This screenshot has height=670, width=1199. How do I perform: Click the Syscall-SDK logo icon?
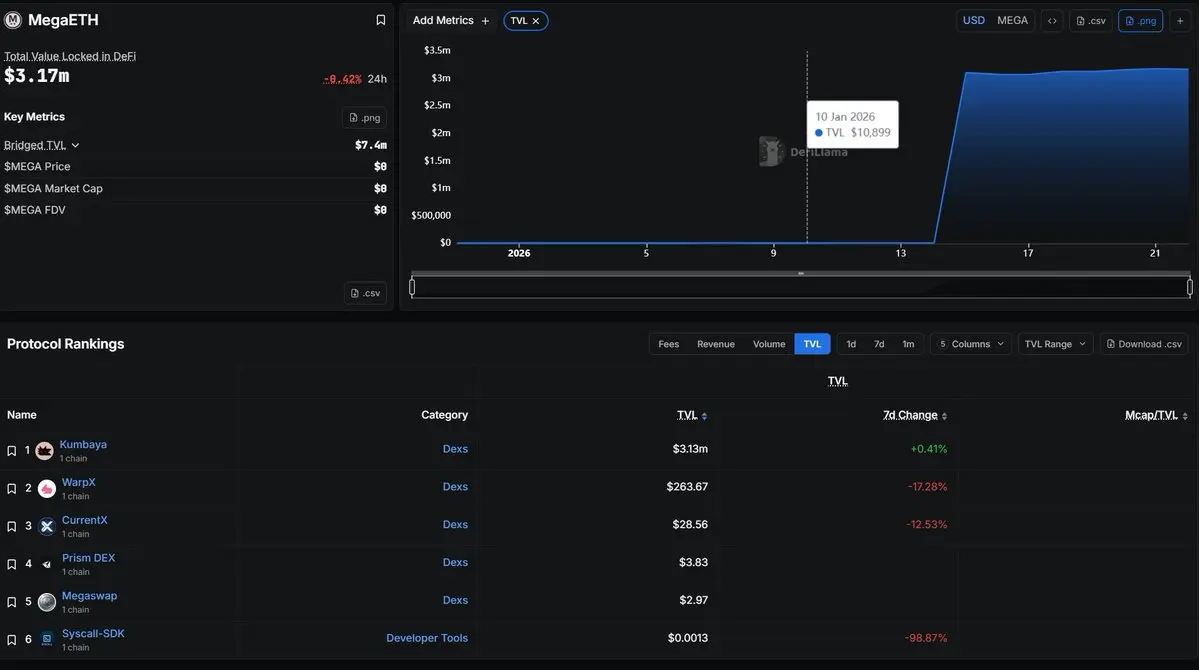47,639
